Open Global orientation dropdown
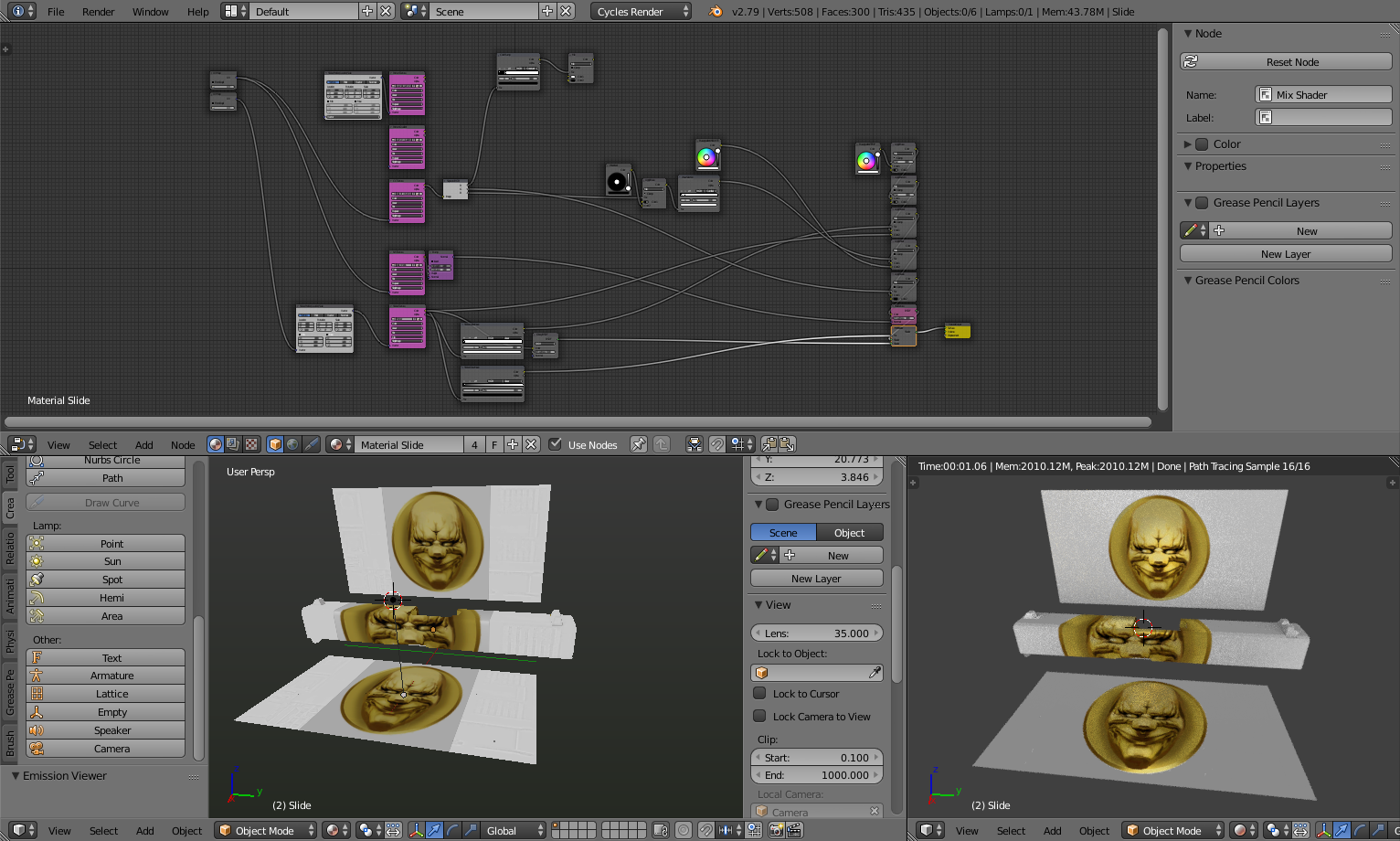Viewport: 1400px width, 841px height. click(x=514, y=830)
